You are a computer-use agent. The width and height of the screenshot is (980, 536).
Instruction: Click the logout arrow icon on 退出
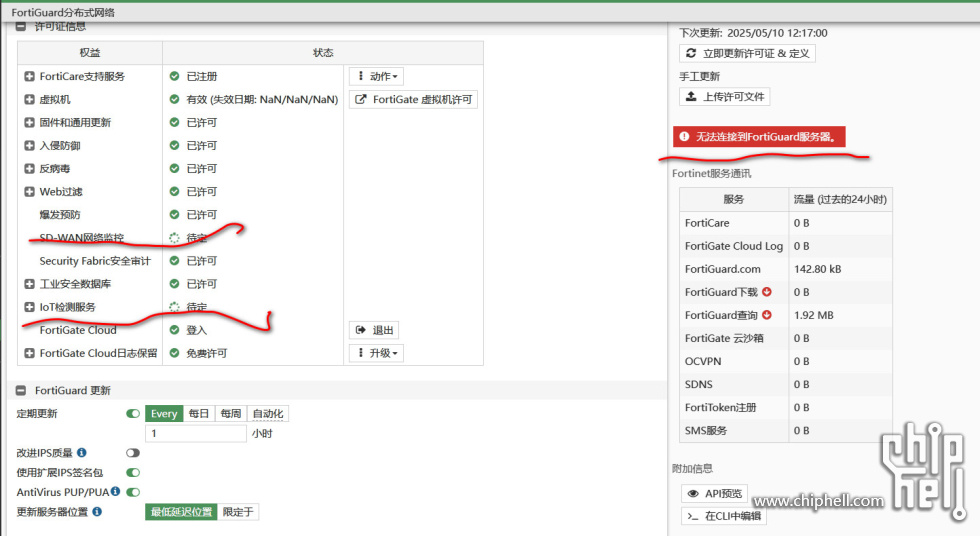(x=361, y=330)
